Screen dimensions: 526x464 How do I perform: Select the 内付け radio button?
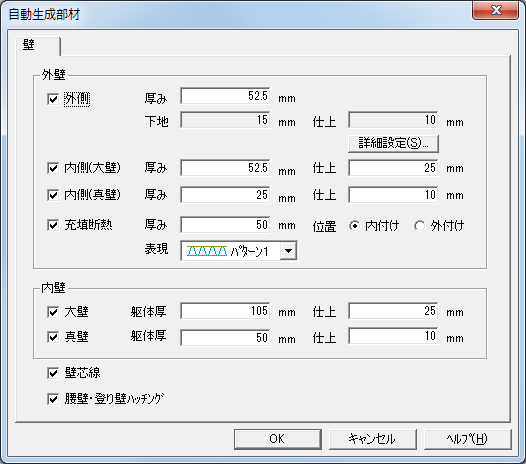(354, 226)
